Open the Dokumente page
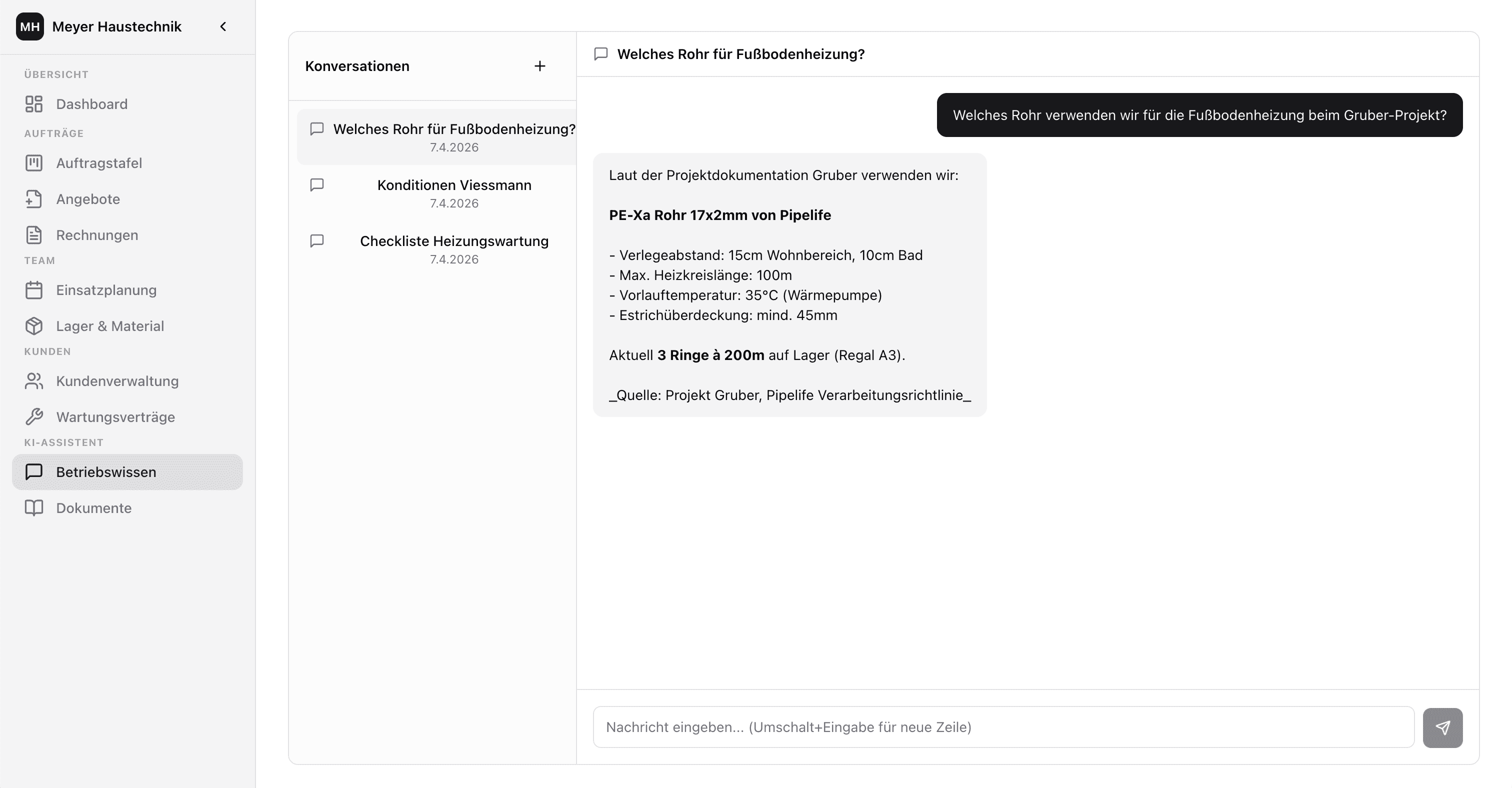This screenshot has width=1512, height=788. pos(127,507)
